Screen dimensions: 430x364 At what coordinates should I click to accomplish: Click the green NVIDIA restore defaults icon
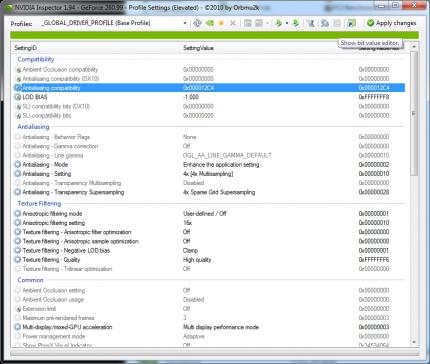pyautogui.click(x=210, y=23)
